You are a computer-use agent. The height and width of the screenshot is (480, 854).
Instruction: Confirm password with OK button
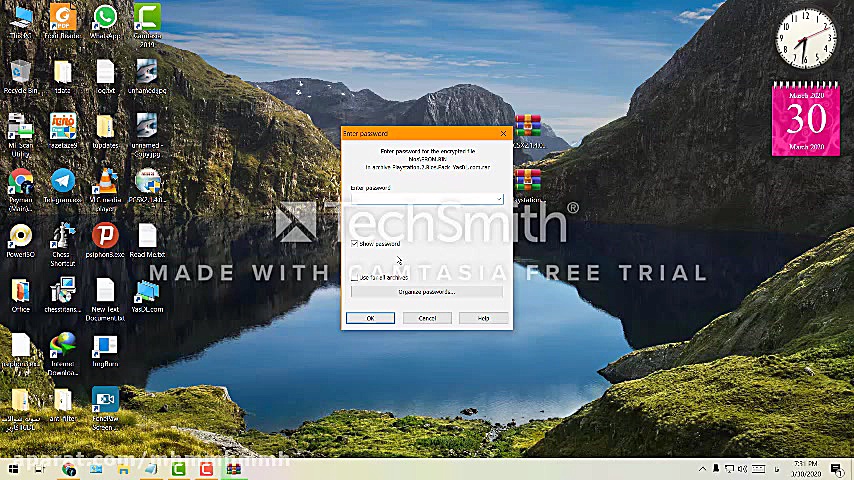(x=370, y=318)
